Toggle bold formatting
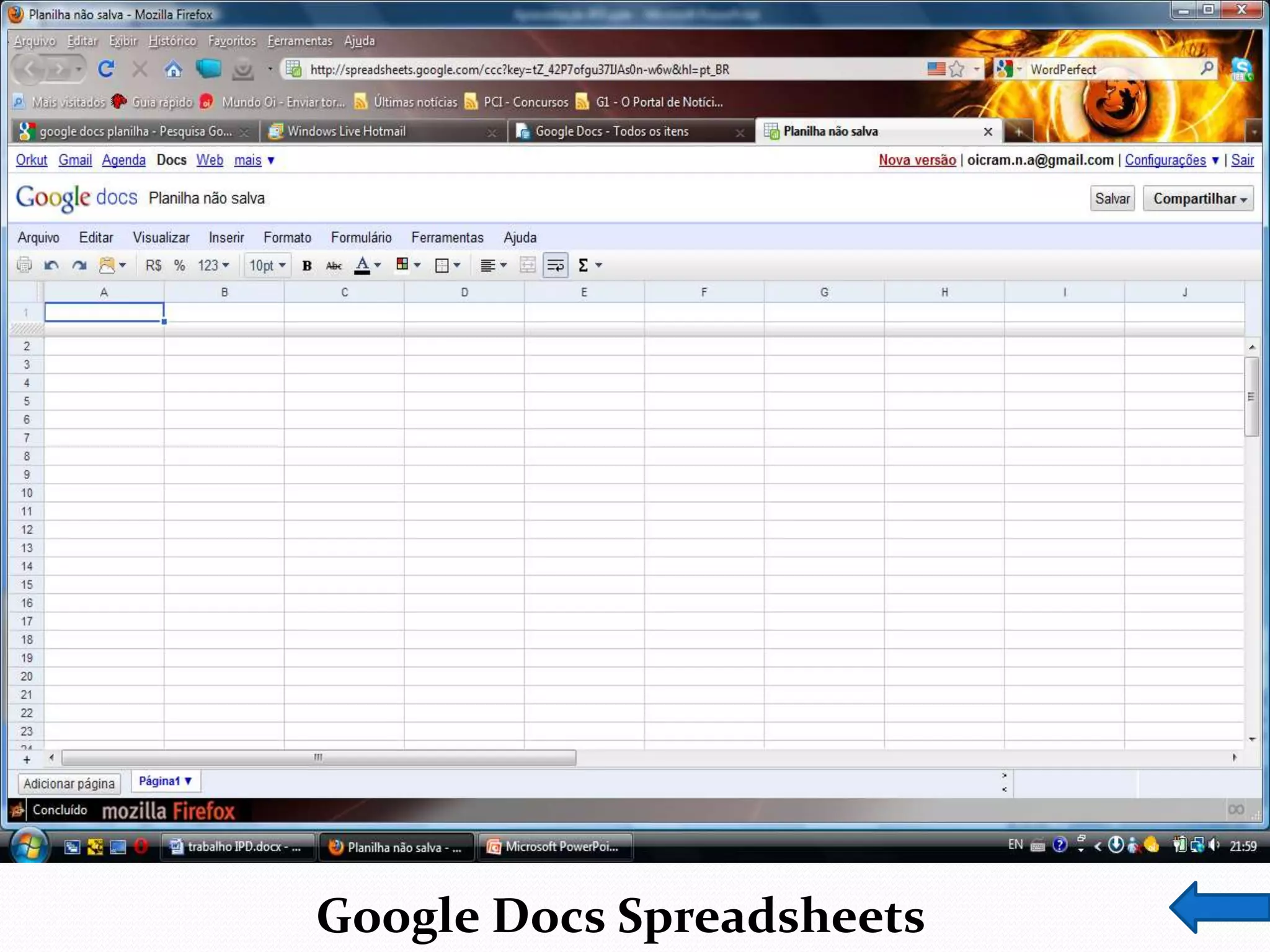Image resolution: width=1270 pixels, height=952 pixels. [306, 266]
